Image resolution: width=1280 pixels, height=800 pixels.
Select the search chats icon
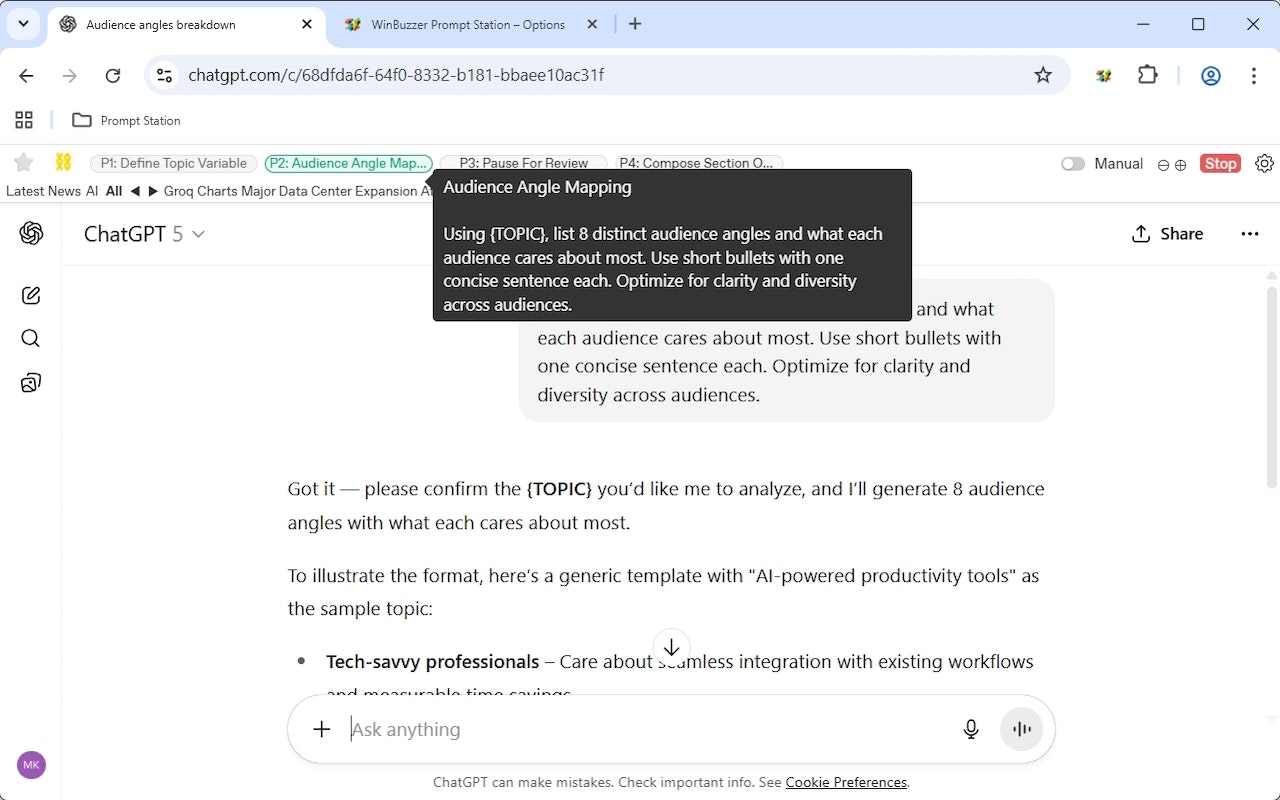pos(30,338)
